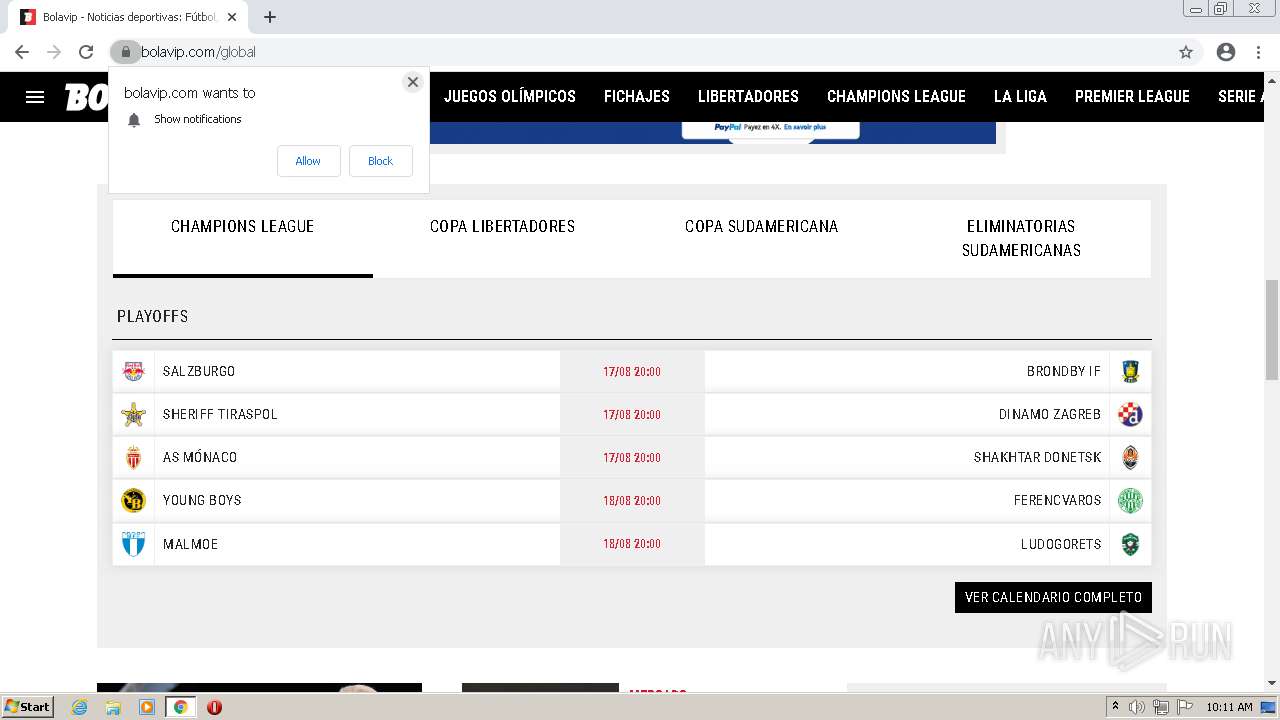Image resolution: width=1280 pixels, height=720 pixels.
Task: Bookmark this page with star icon
Action: tap(1186, 52)
